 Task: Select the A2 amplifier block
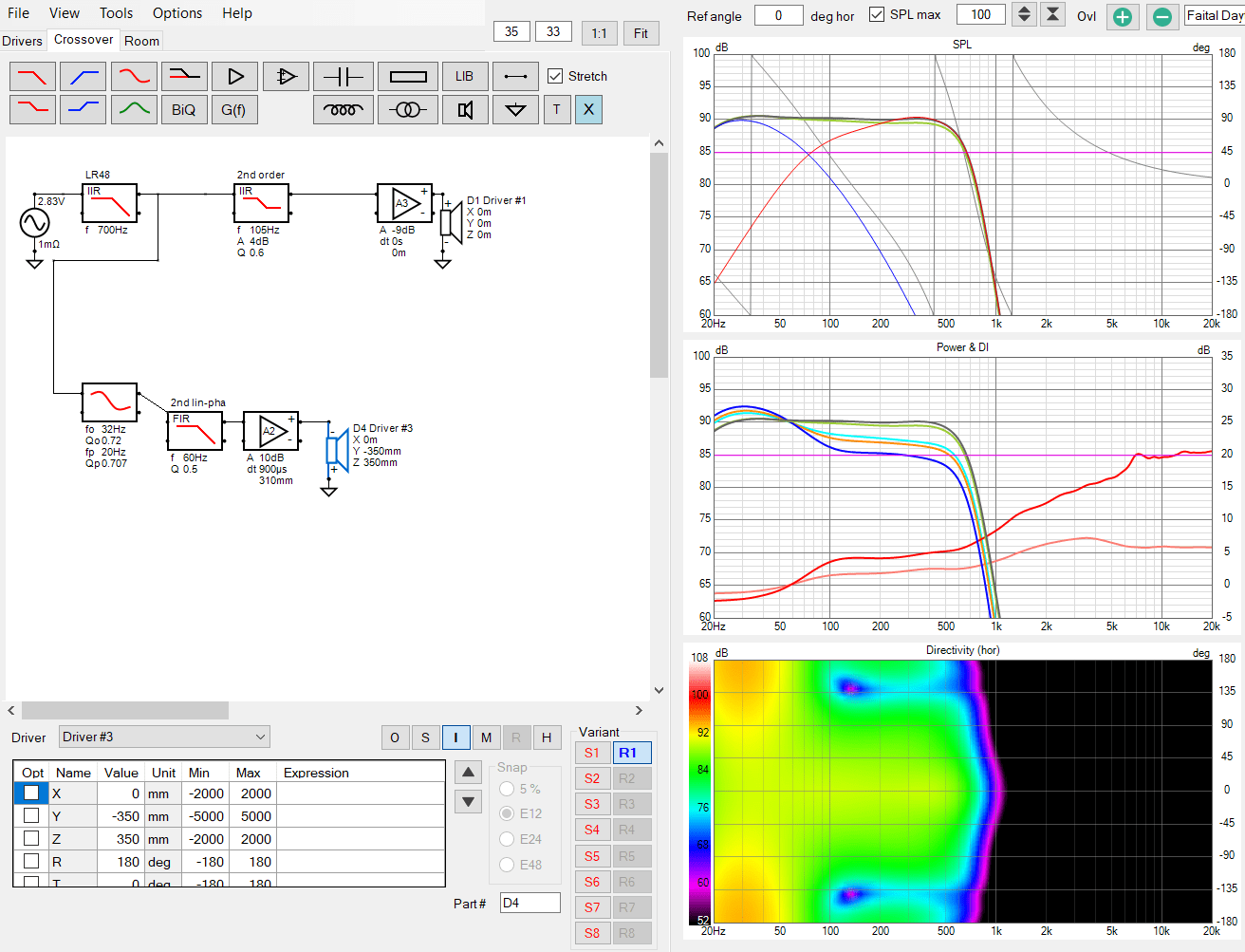(270, 431)
